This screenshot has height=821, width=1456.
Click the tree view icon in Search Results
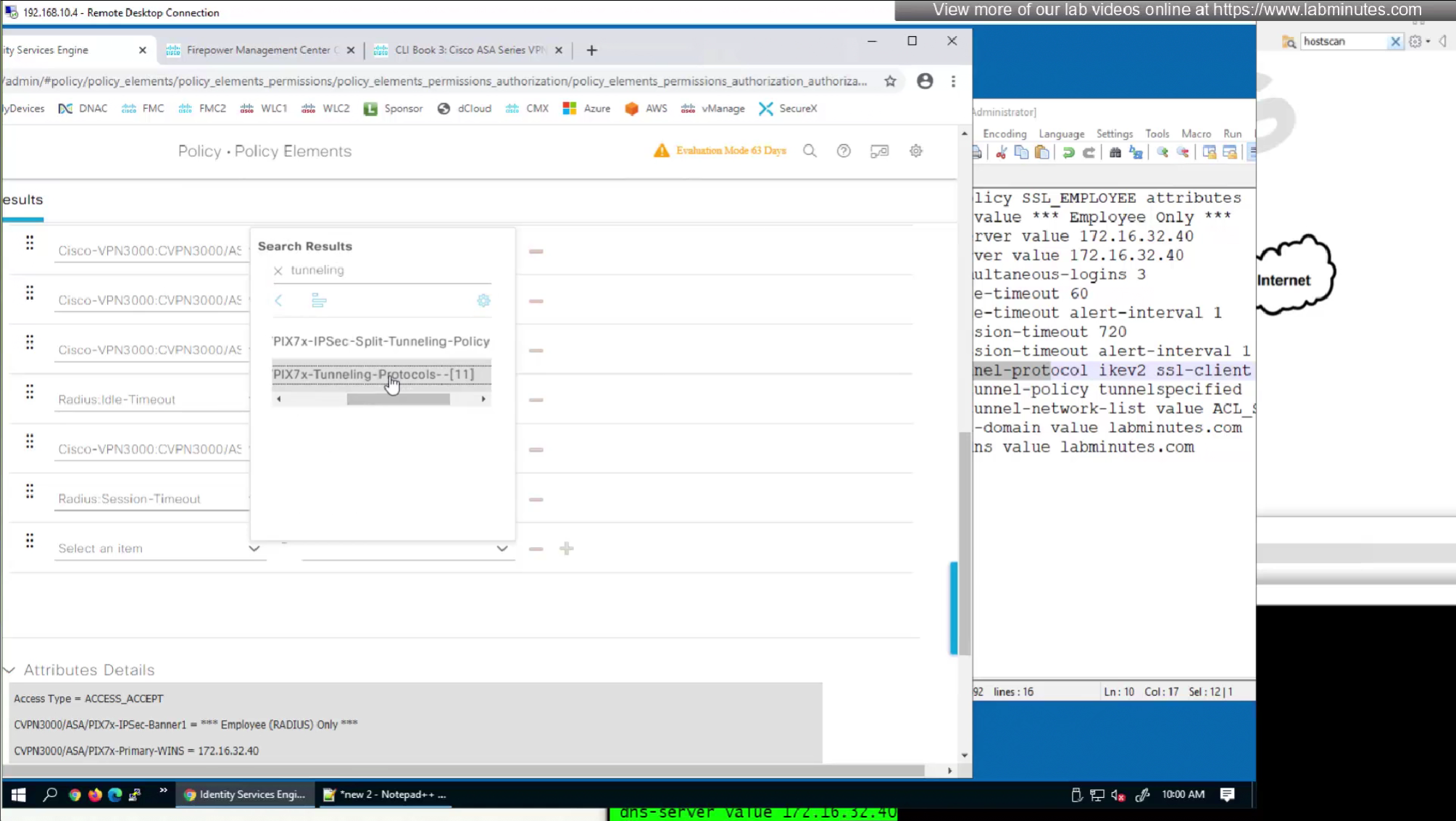click(319, 301)
